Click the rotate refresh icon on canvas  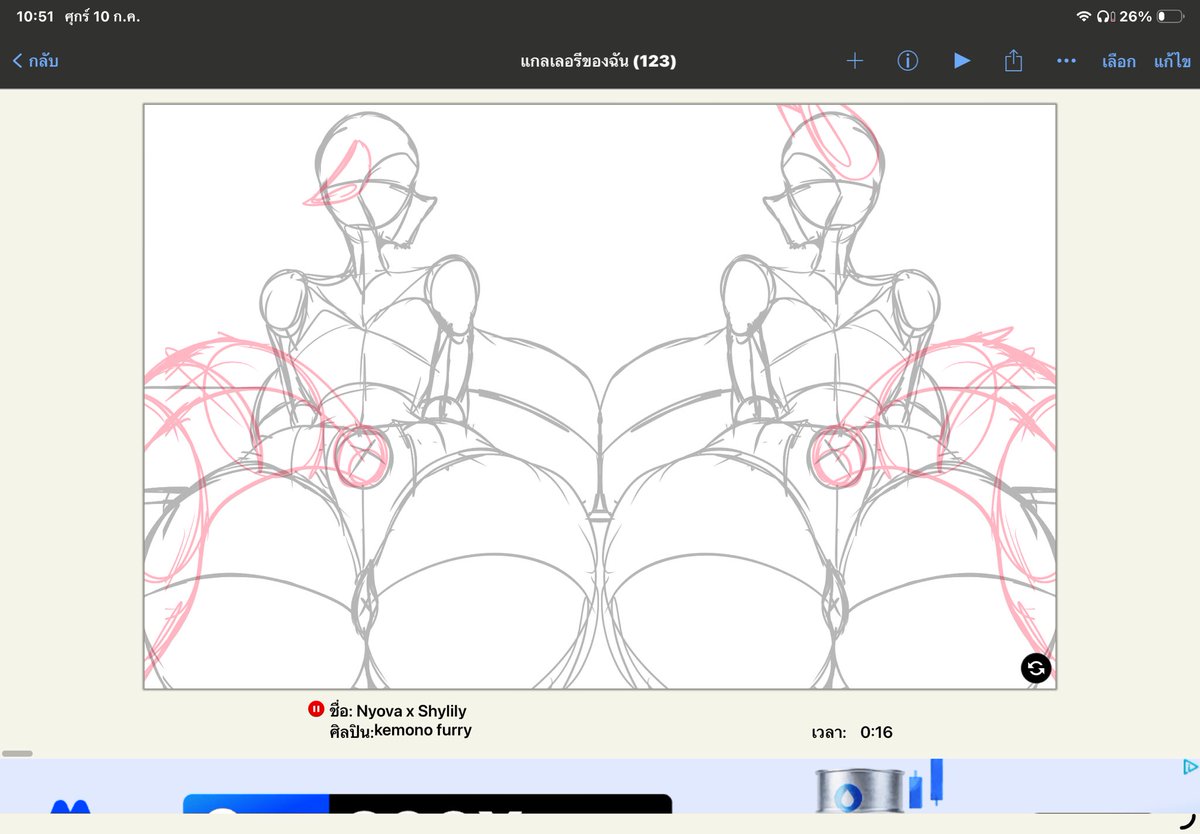(x=1036, y=668)
